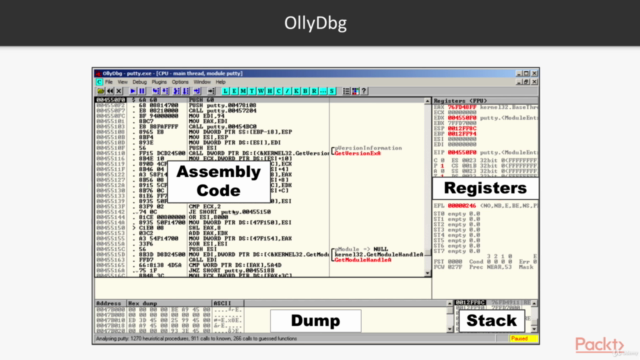Image resolution: width=640 pixels, height=360 pixels.
Task: Click the disassembly scrollbar down arrow
Action: coord(427,273)
